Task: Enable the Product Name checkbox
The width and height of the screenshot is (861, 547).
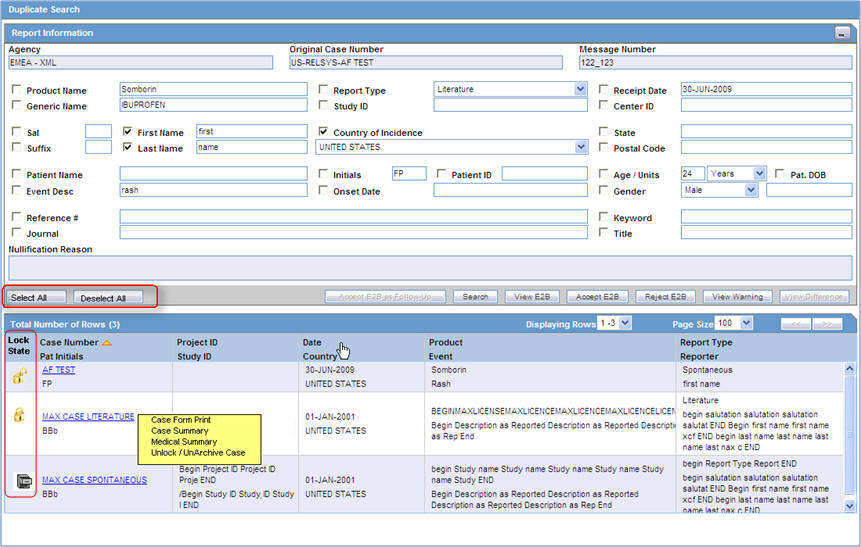Action: click(16, 90)
